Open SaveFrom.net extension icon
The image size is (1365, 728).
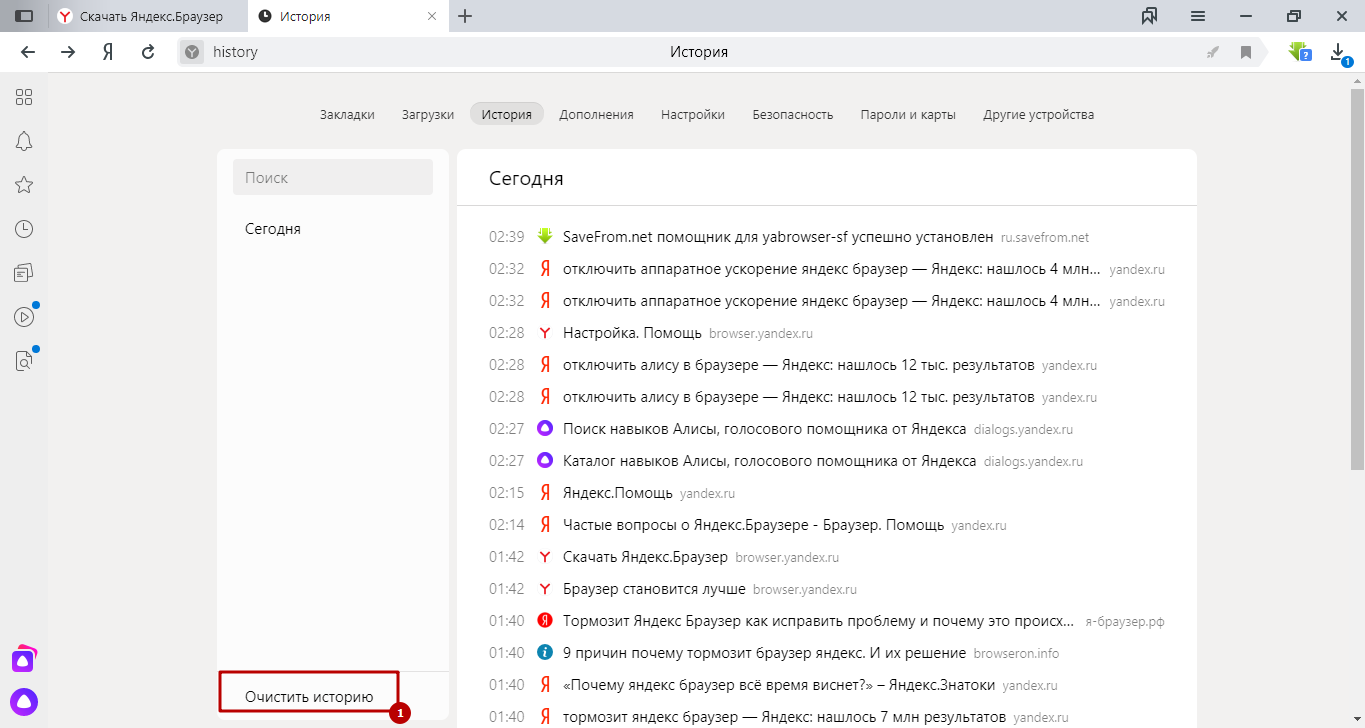[1299, 52]
